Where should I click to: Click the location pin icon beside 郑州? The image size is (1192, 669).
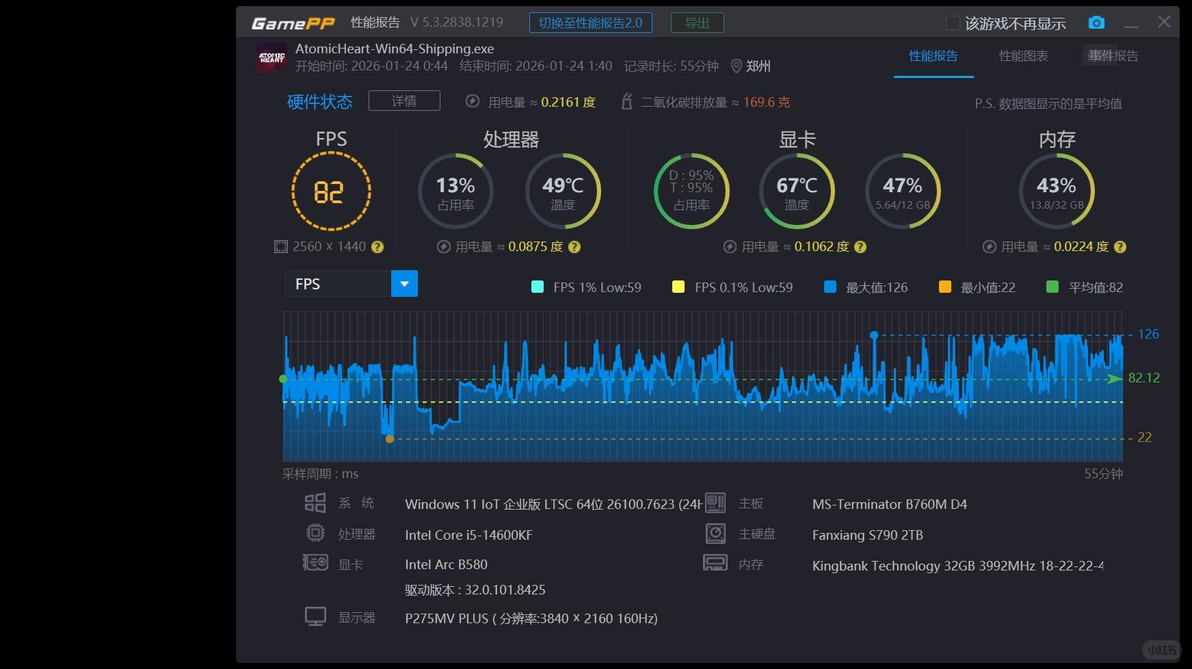736,66
